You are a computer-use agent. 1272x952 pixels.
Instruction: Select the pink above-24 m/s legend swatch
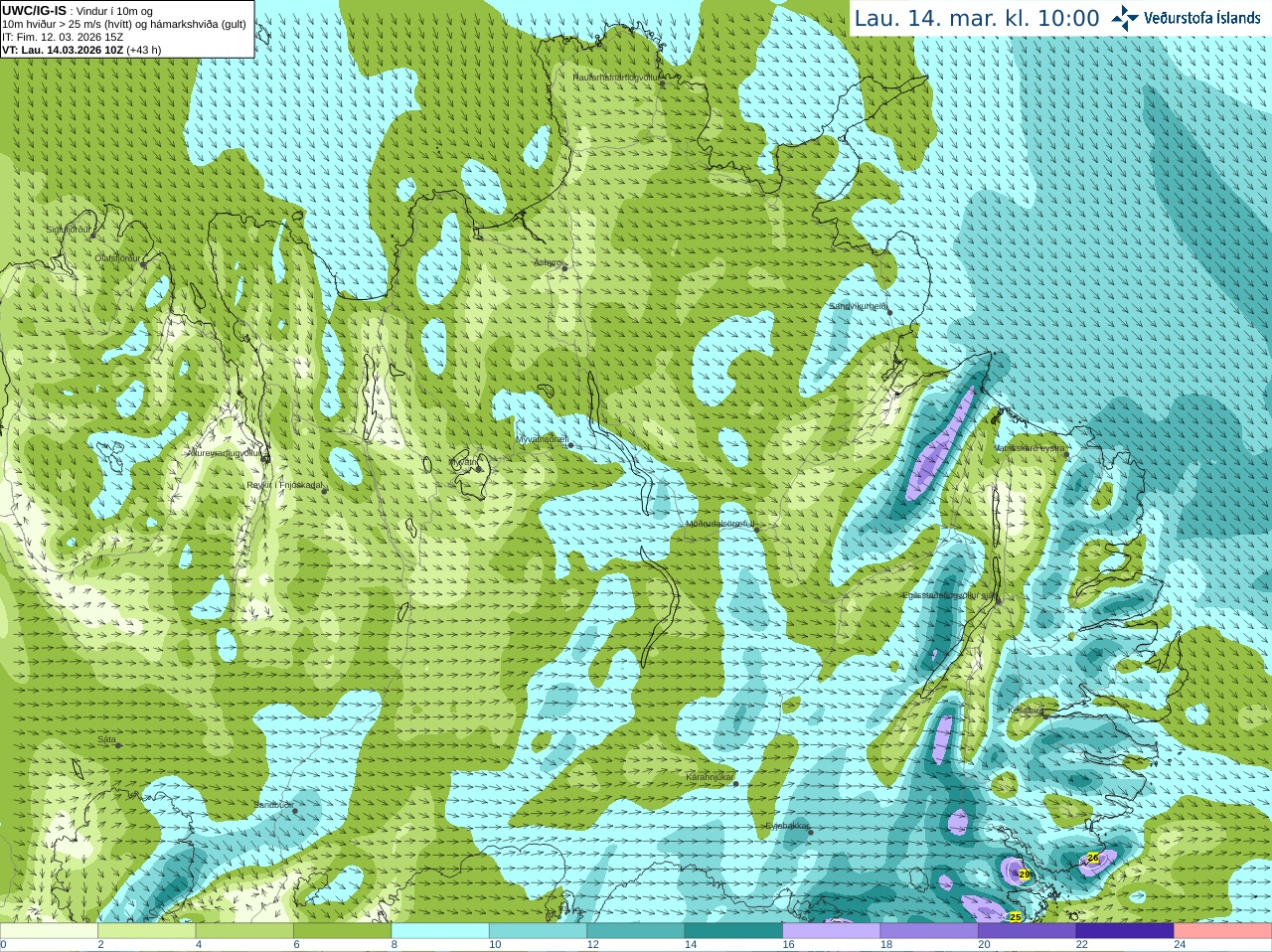(1223, 931)
